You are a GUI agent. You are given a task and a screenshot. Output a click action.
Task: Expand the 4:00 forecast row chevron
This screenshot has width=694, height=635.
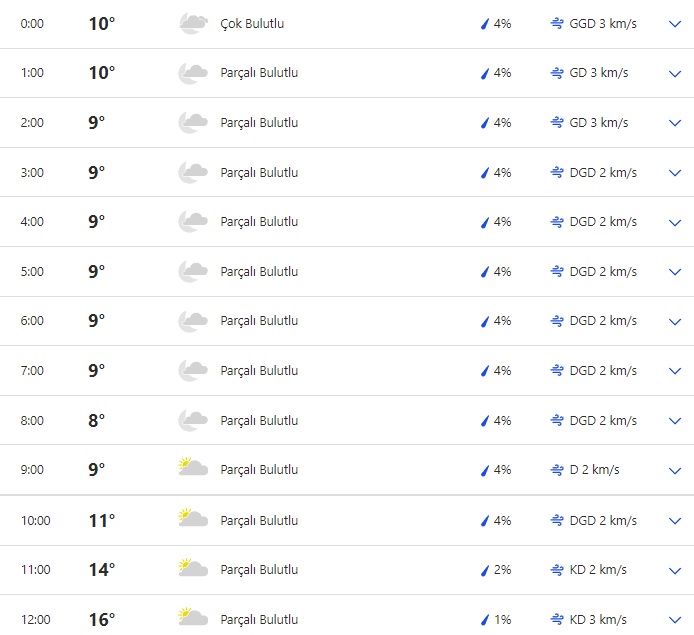coord(674,222)
